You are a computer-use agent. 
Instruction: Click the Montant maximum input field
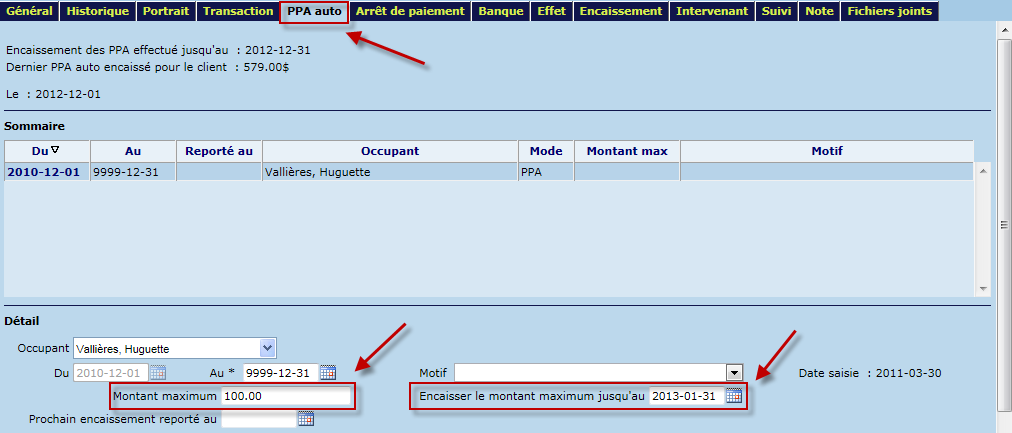pyautogui.click(x=286, y=397)
